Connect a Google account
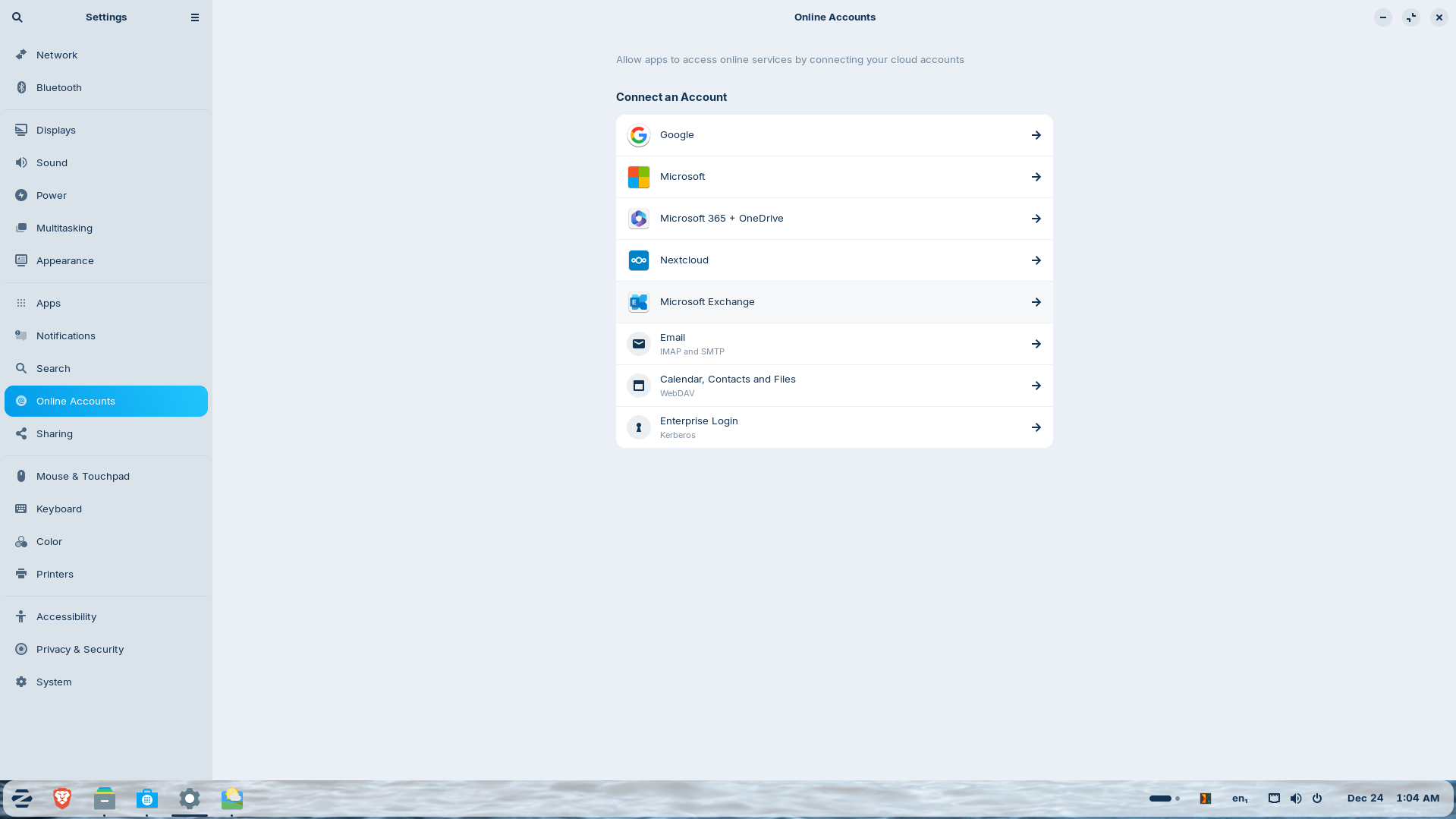1456x819 pixels. [834, 134]
